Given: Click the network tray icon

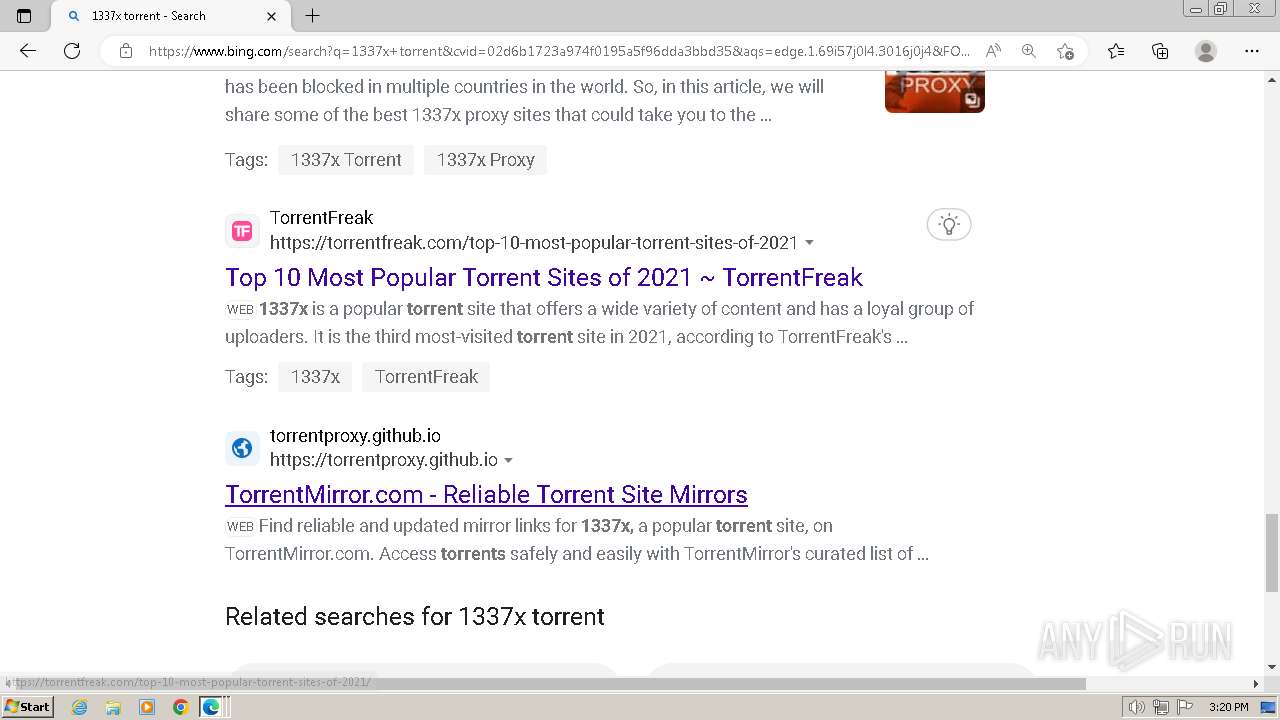Looking at the screenshot, I should pos(1160,707).
